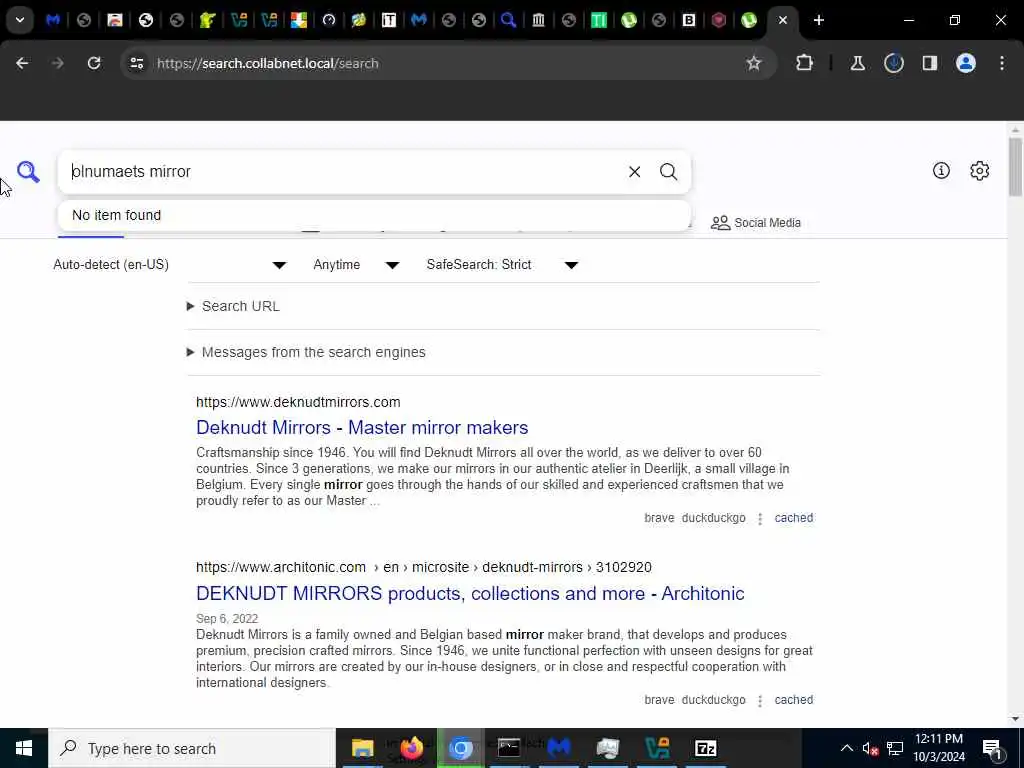The width and height of the screenshot is (1024, 768).
Task: Switch to the bank building icon tab
Action: pos(538,20)
